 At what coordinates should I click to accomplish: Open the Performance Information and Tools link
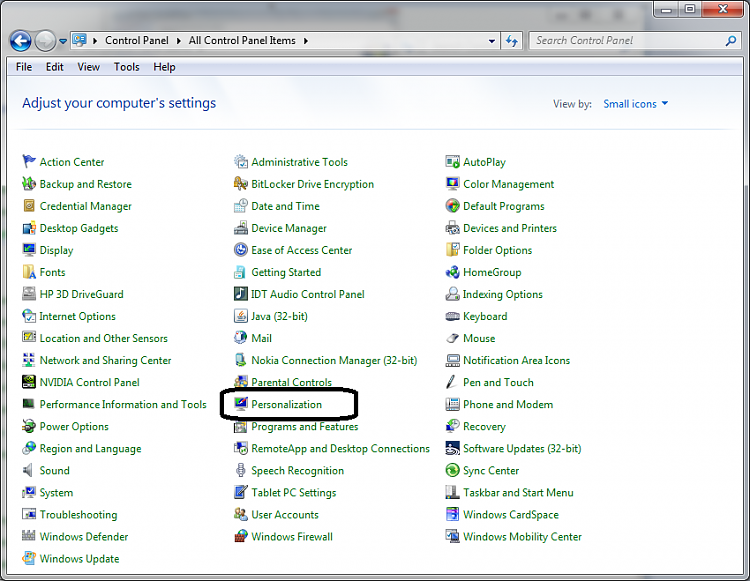coord(123,404)
